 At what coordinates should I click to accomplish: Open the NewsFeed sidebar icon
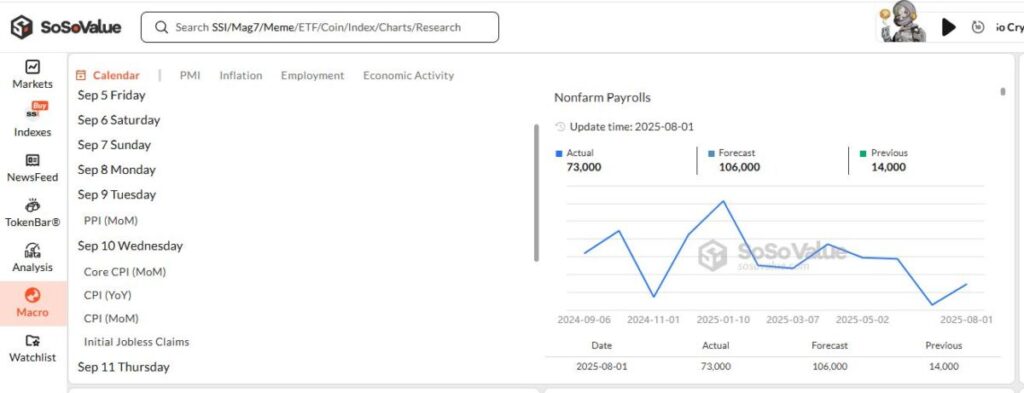pos(33,160)
